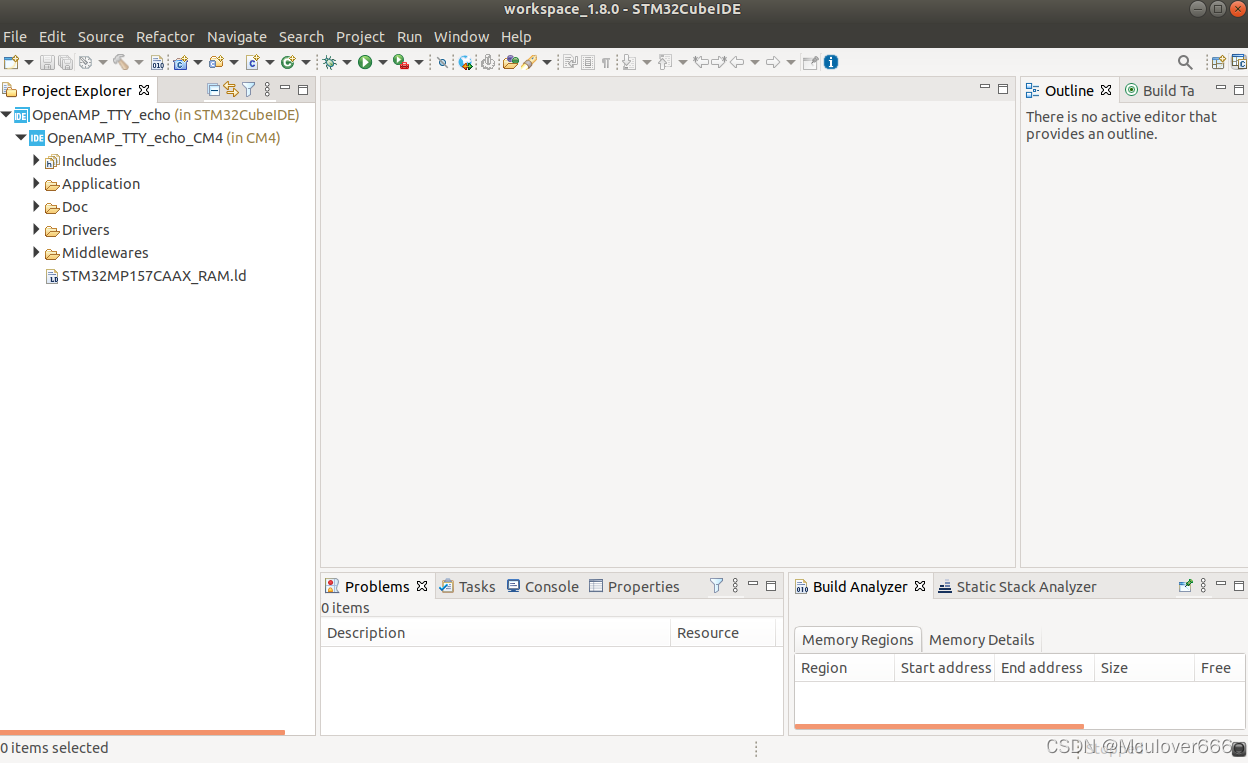Collapse all in Project Explorer
This screenshot has width=1248, height=763.
point(213,89)
